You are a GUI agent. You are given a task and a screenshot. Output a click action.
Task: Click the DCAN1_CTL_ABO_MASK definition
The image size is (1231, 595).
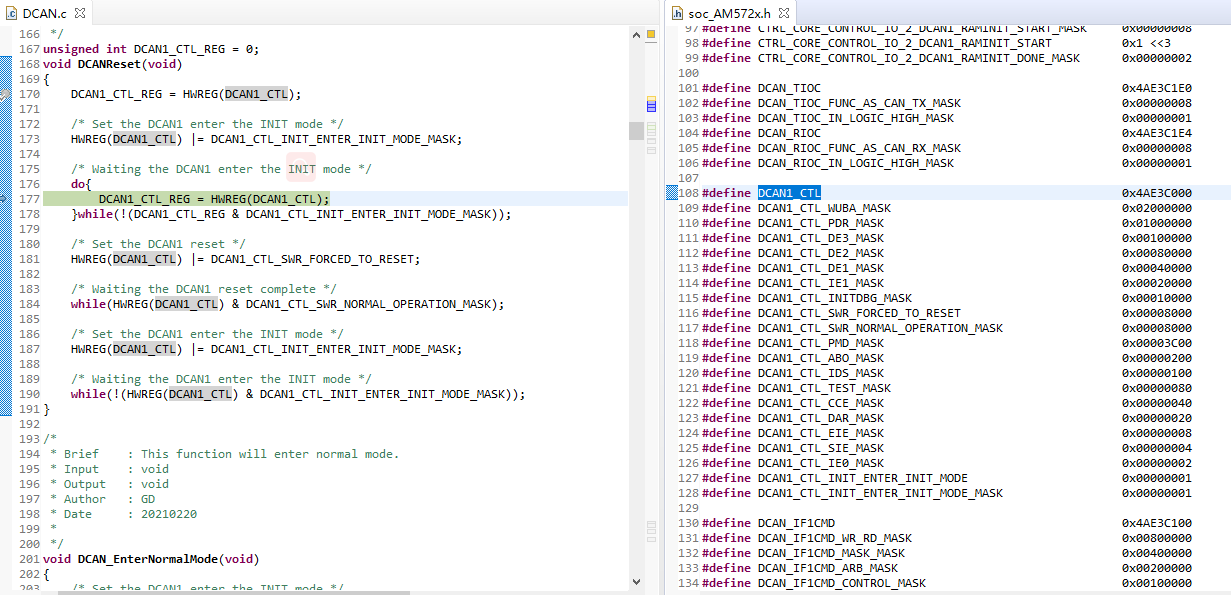(821, 357)
